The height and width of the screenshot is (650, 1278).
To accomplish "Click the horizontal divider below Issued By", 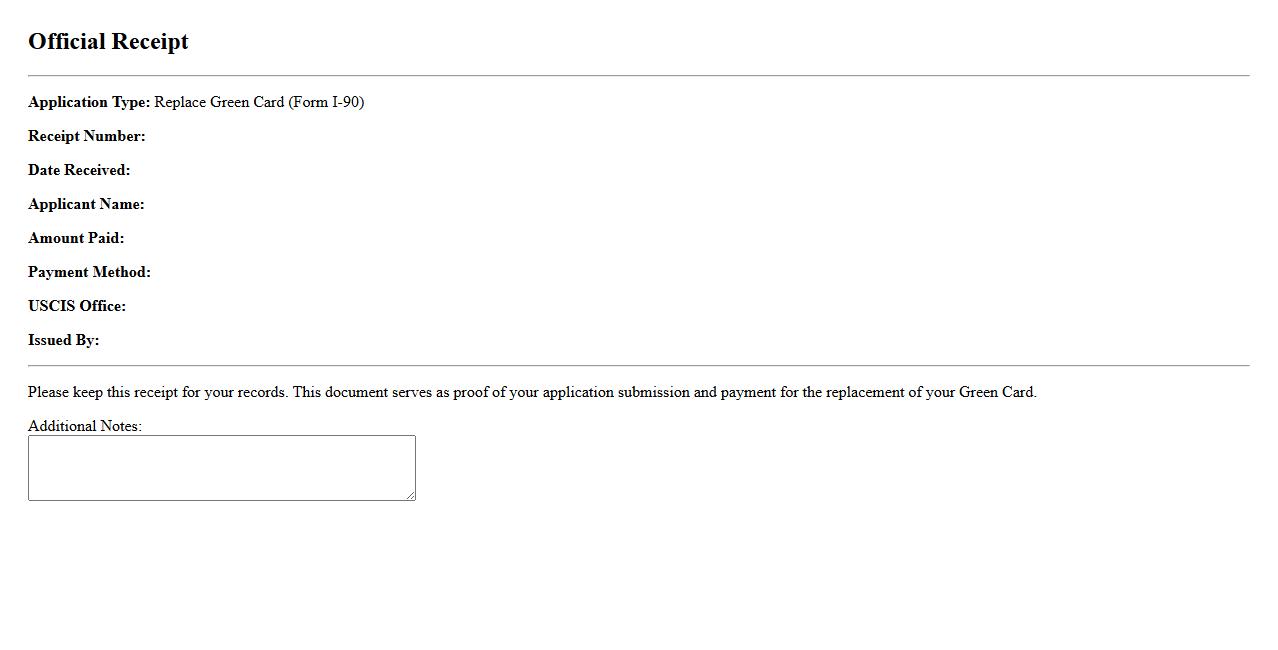I will point(638,365).
